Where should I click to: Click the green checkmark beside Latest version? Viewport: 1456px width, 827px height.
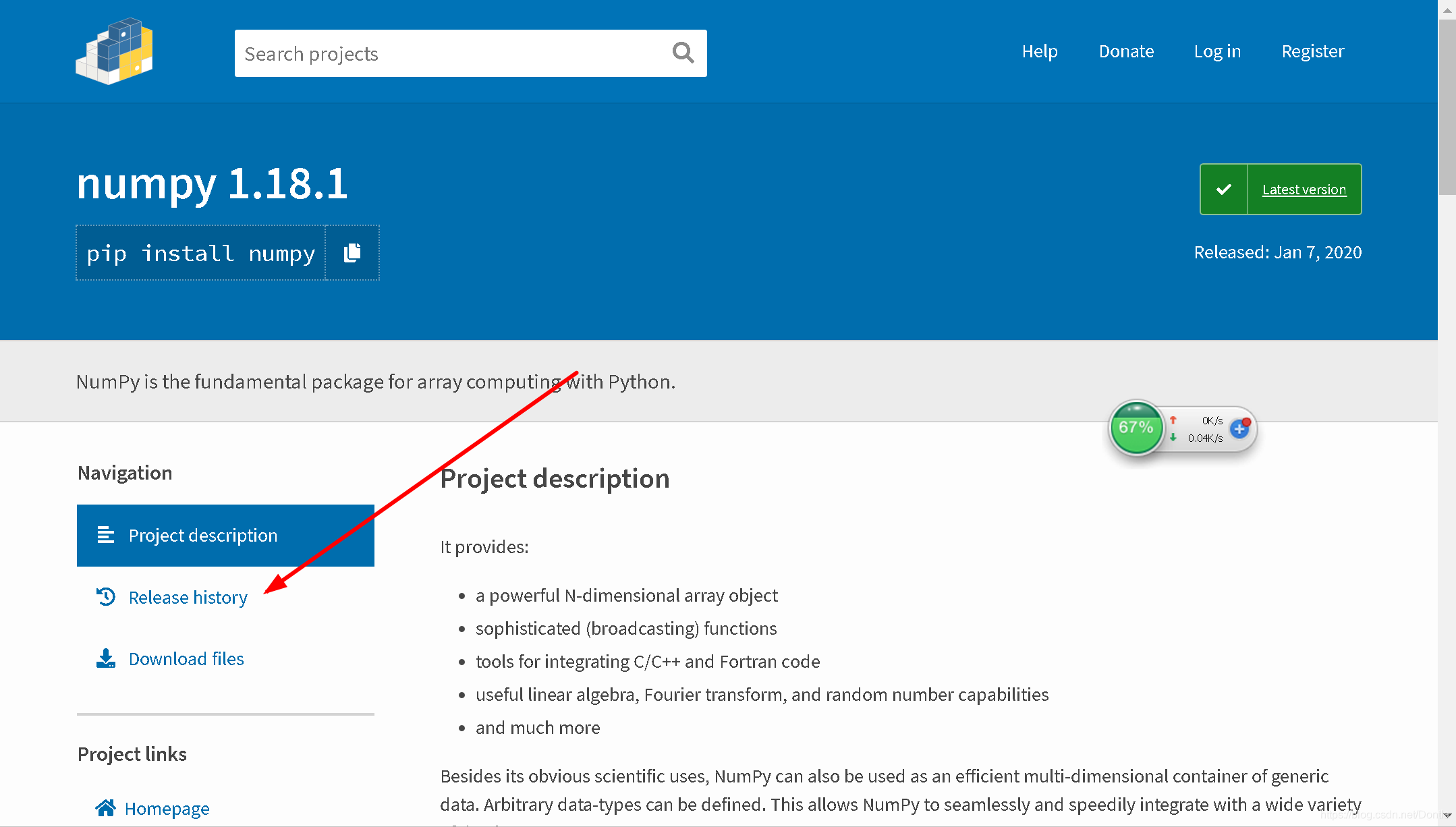(1223, 190)
